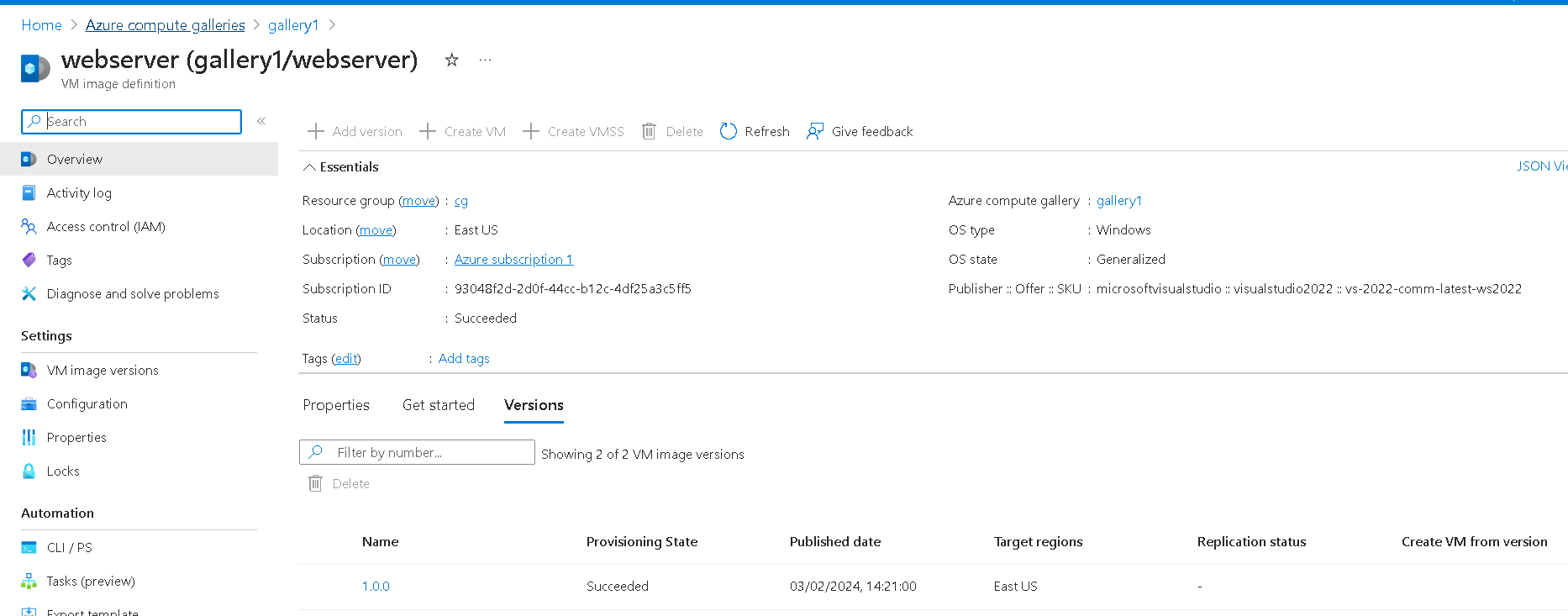Favorite this resource with the star icon
The image size is (1568, 616).
click(x=451, y=60)
